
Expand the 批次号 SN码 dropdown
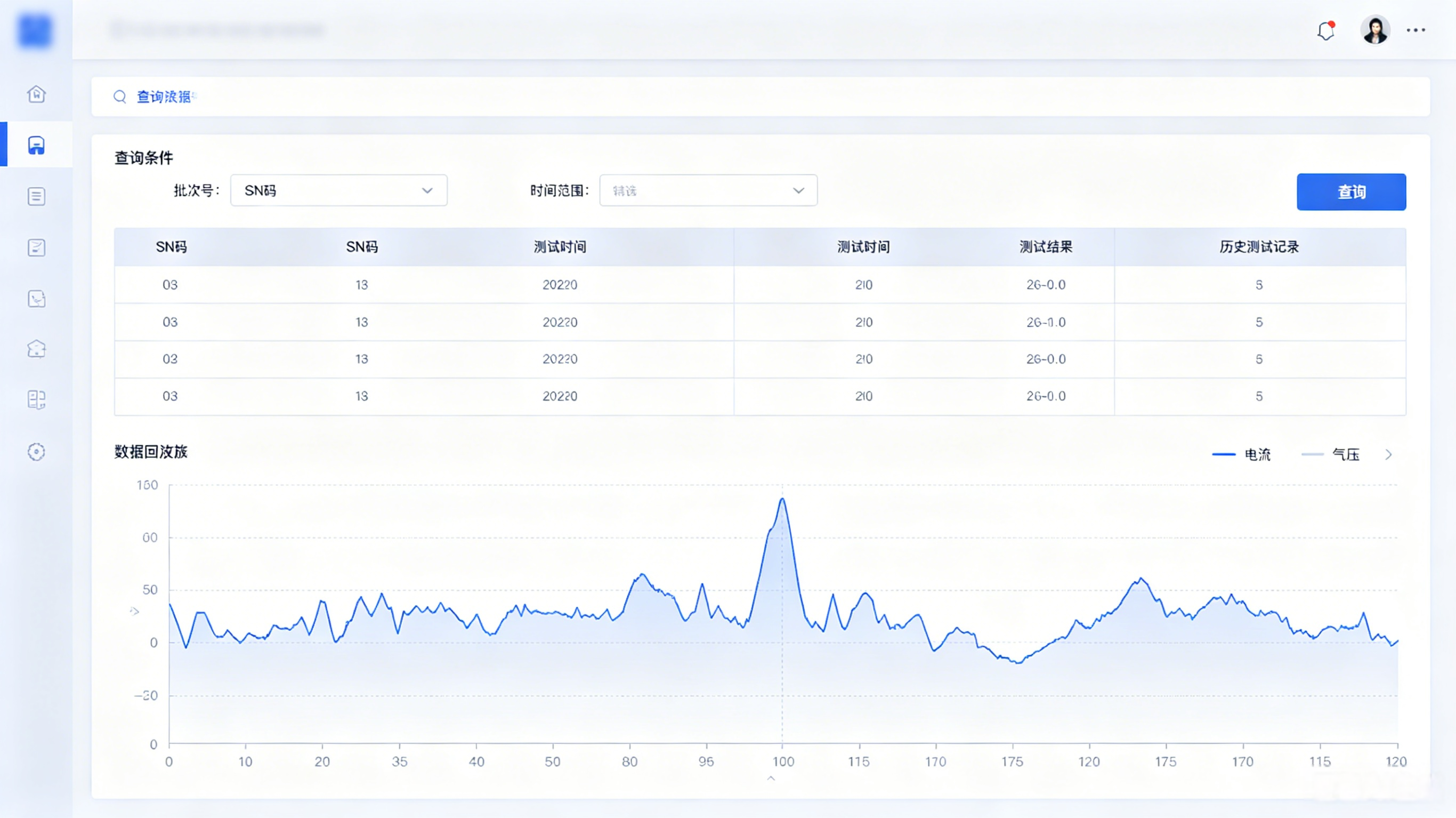[x=339, y=191]
